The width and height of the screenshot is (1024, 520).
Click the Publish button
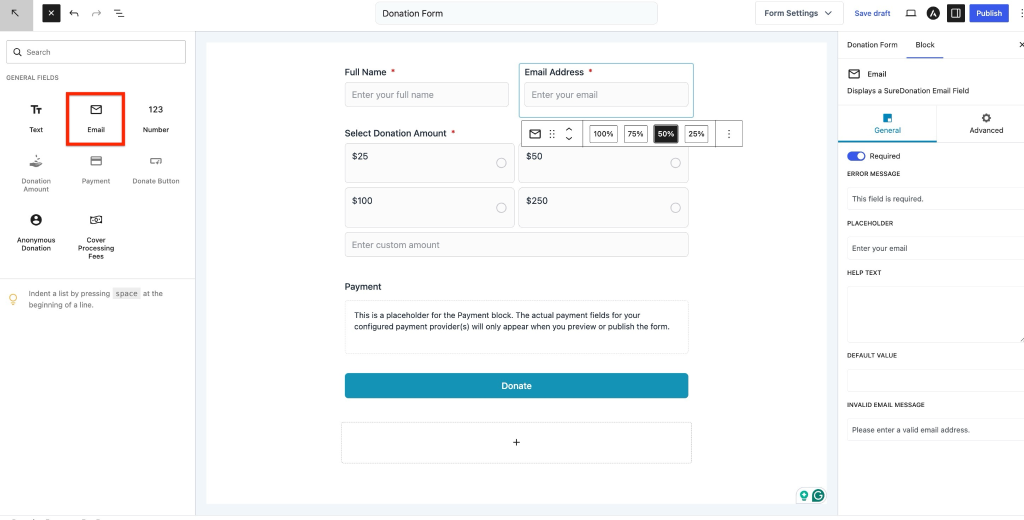tap(989, 13)
